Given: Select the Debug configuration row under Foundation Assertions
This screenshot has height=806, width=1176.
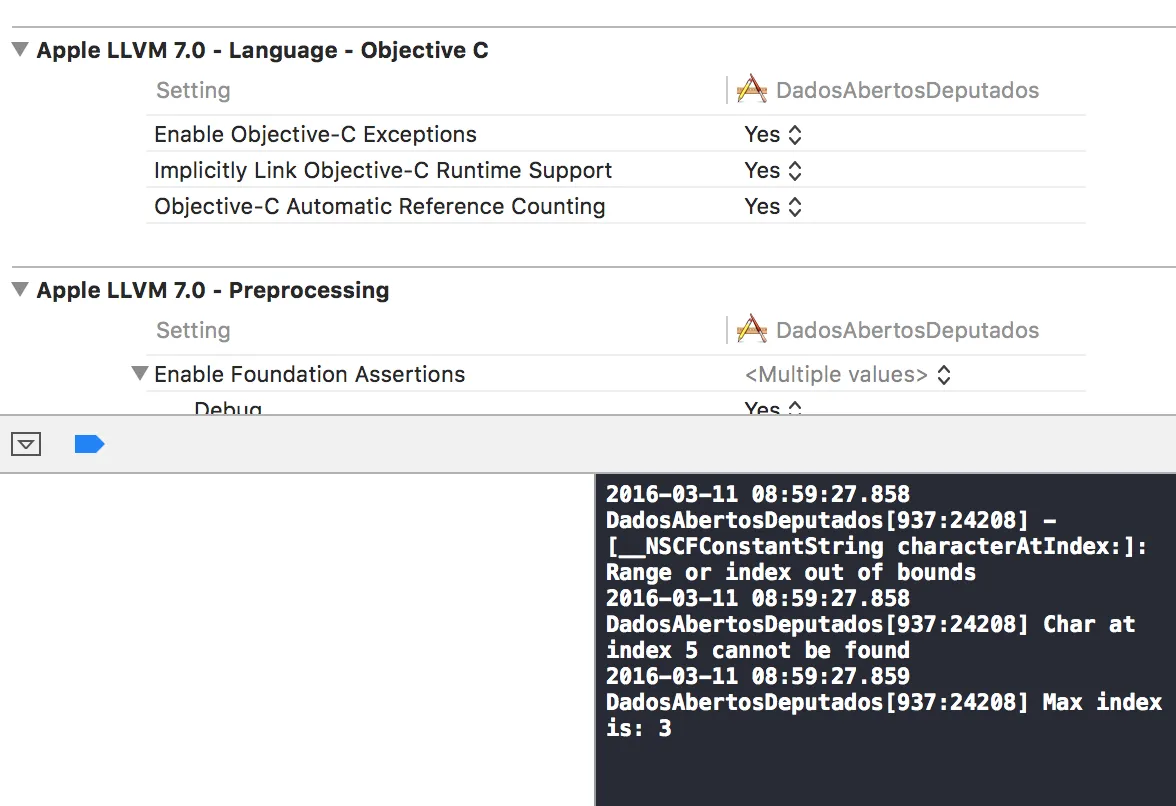Looking at the screenshot, I should coord(228,407).
